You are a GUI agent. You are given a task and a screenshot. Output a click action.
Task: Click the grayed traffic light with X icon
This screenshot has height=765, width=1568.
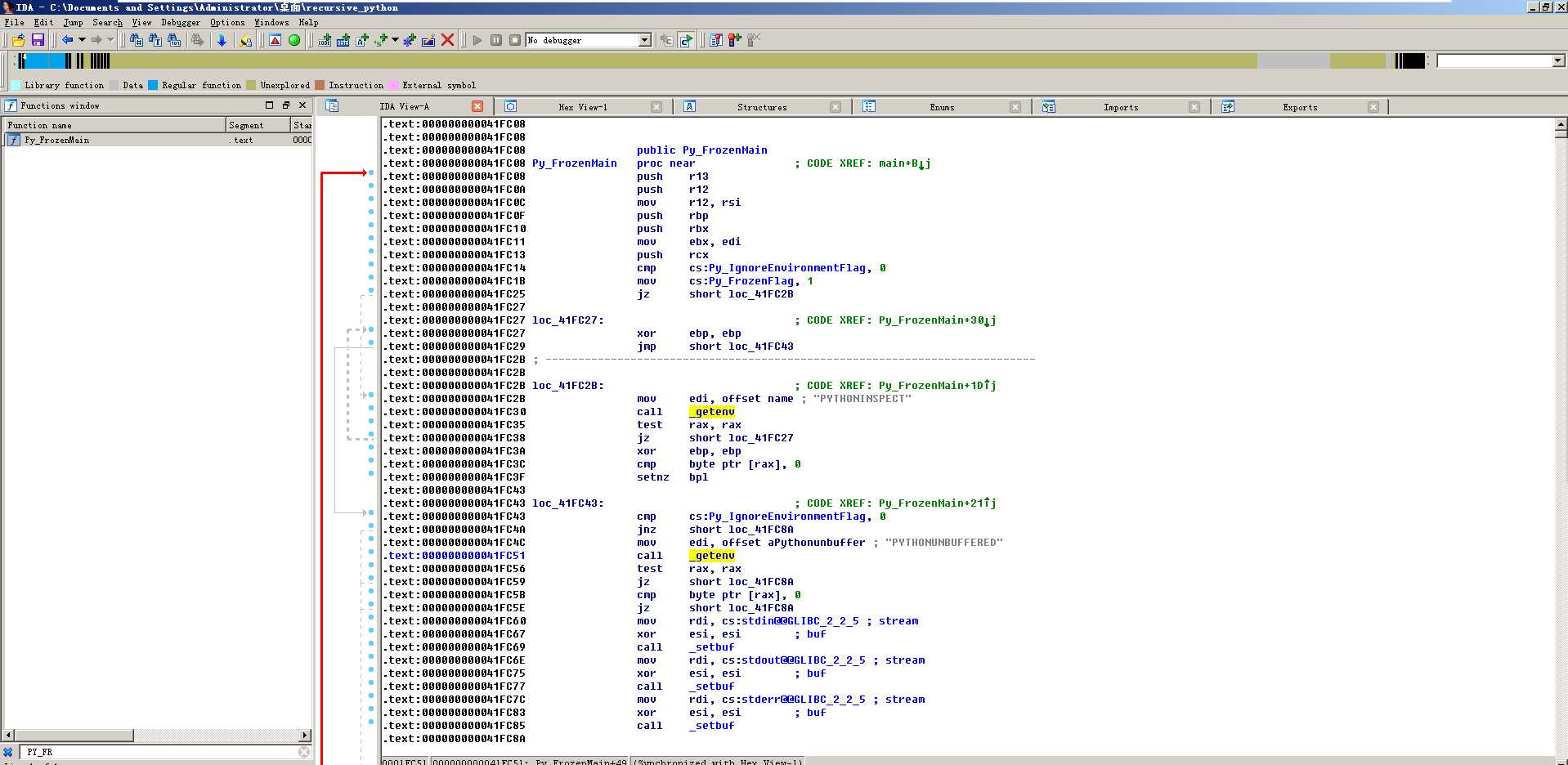[754, 40]
